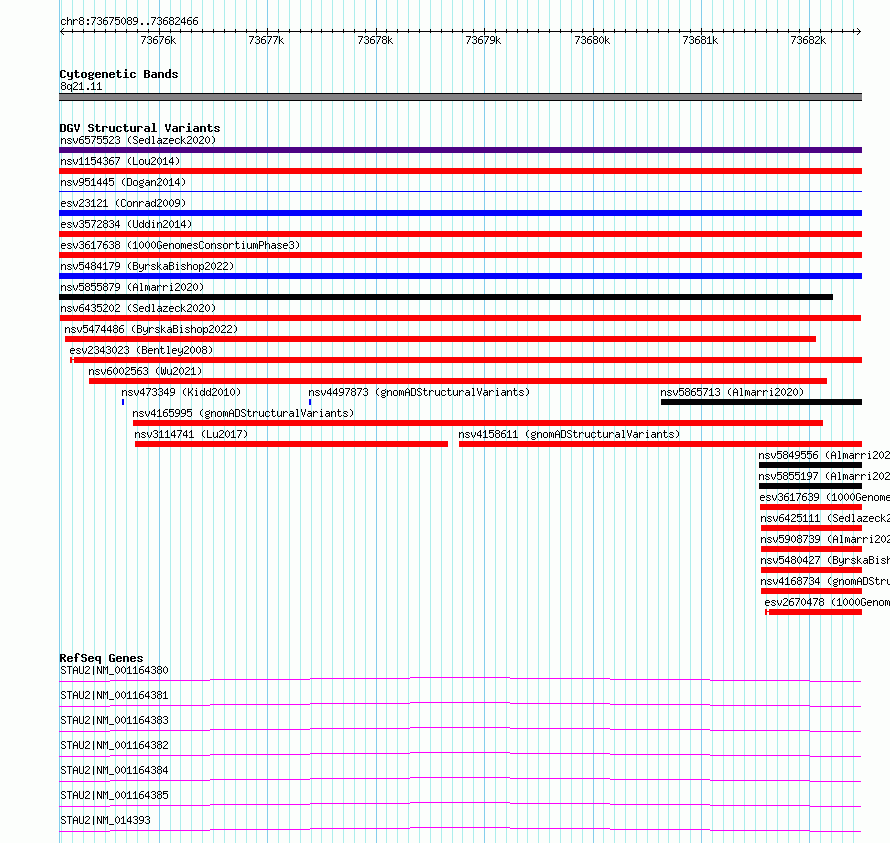The image size is (890, 843).
Task: Open STAU2|NM_014393 transcript
Action: [105, 820]
